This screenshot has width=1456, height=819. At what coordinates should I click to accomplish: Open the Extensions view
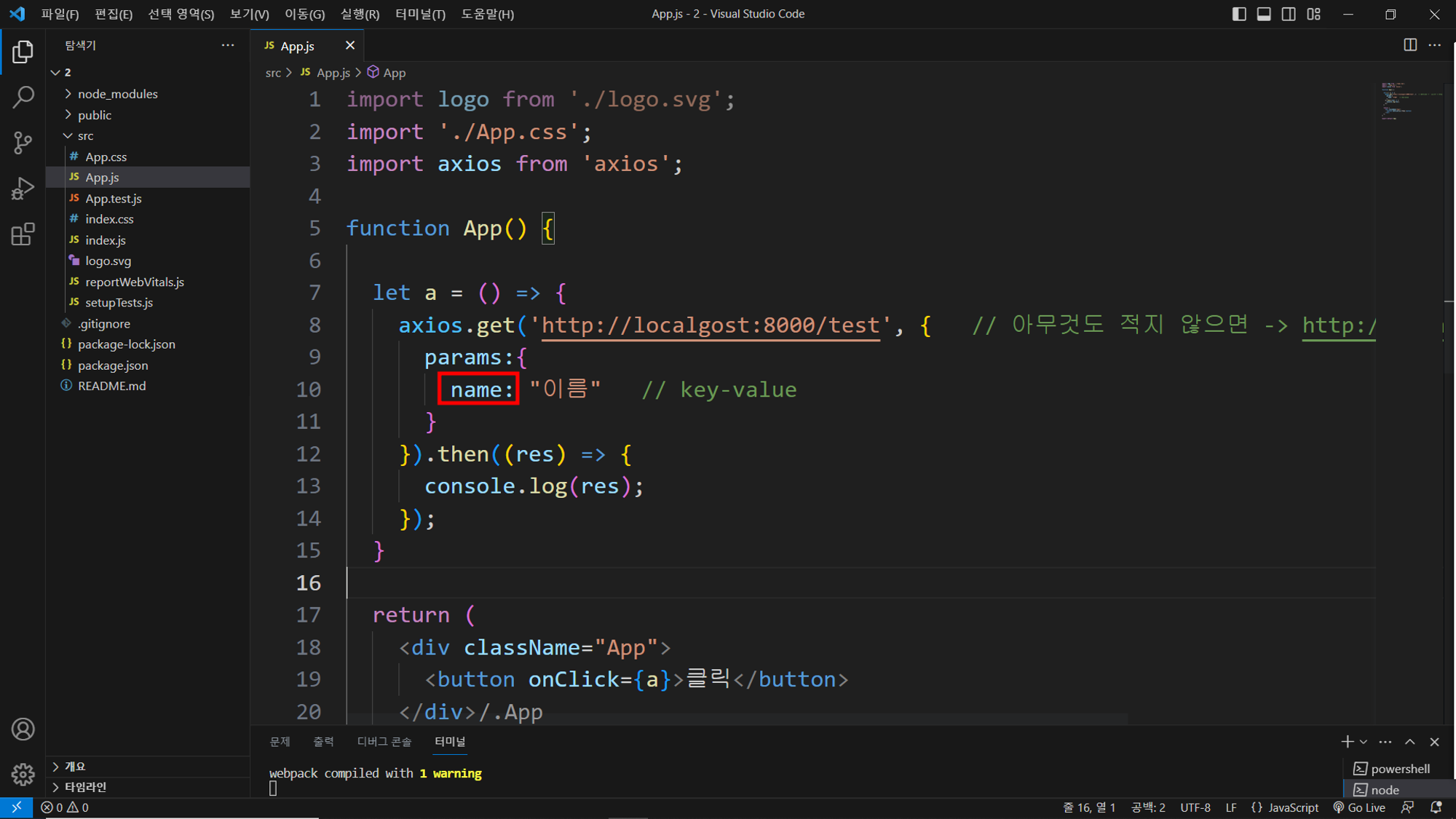tap(23, 234)
